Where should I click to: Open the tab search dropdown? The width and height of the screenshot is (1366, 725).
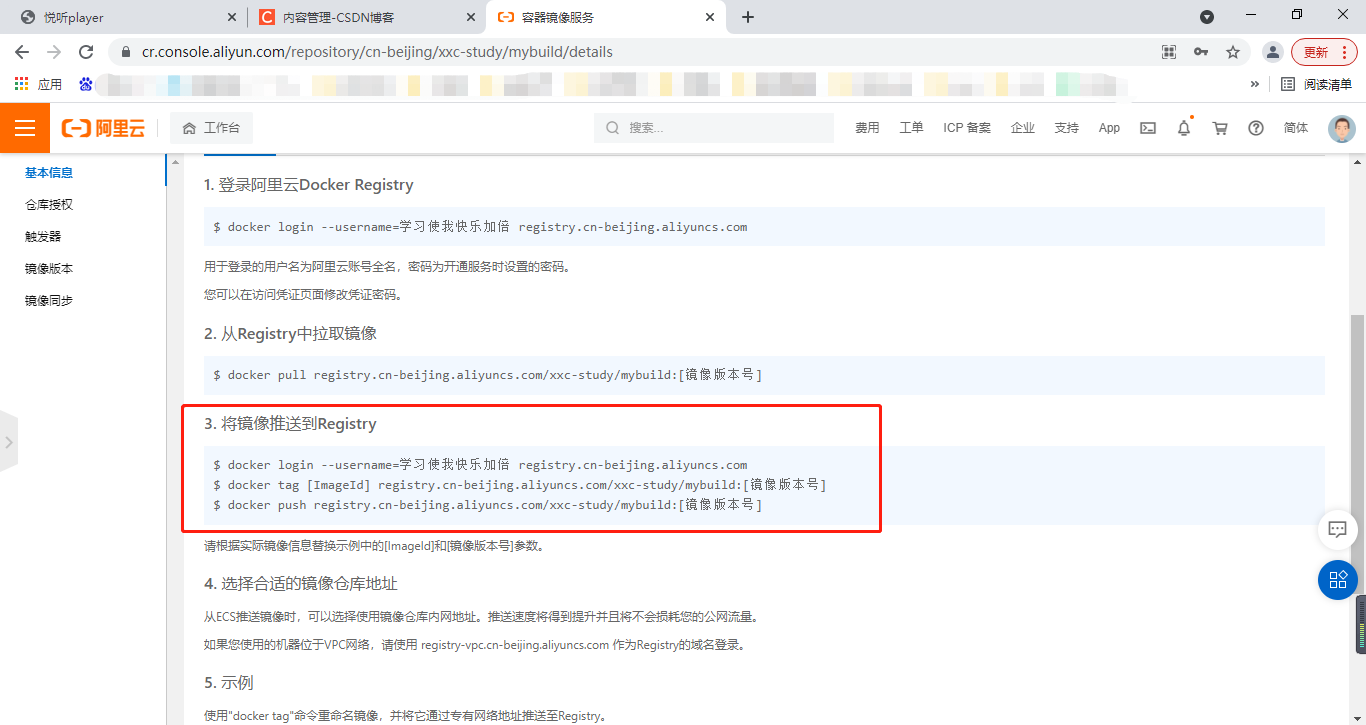[1207, 17]
